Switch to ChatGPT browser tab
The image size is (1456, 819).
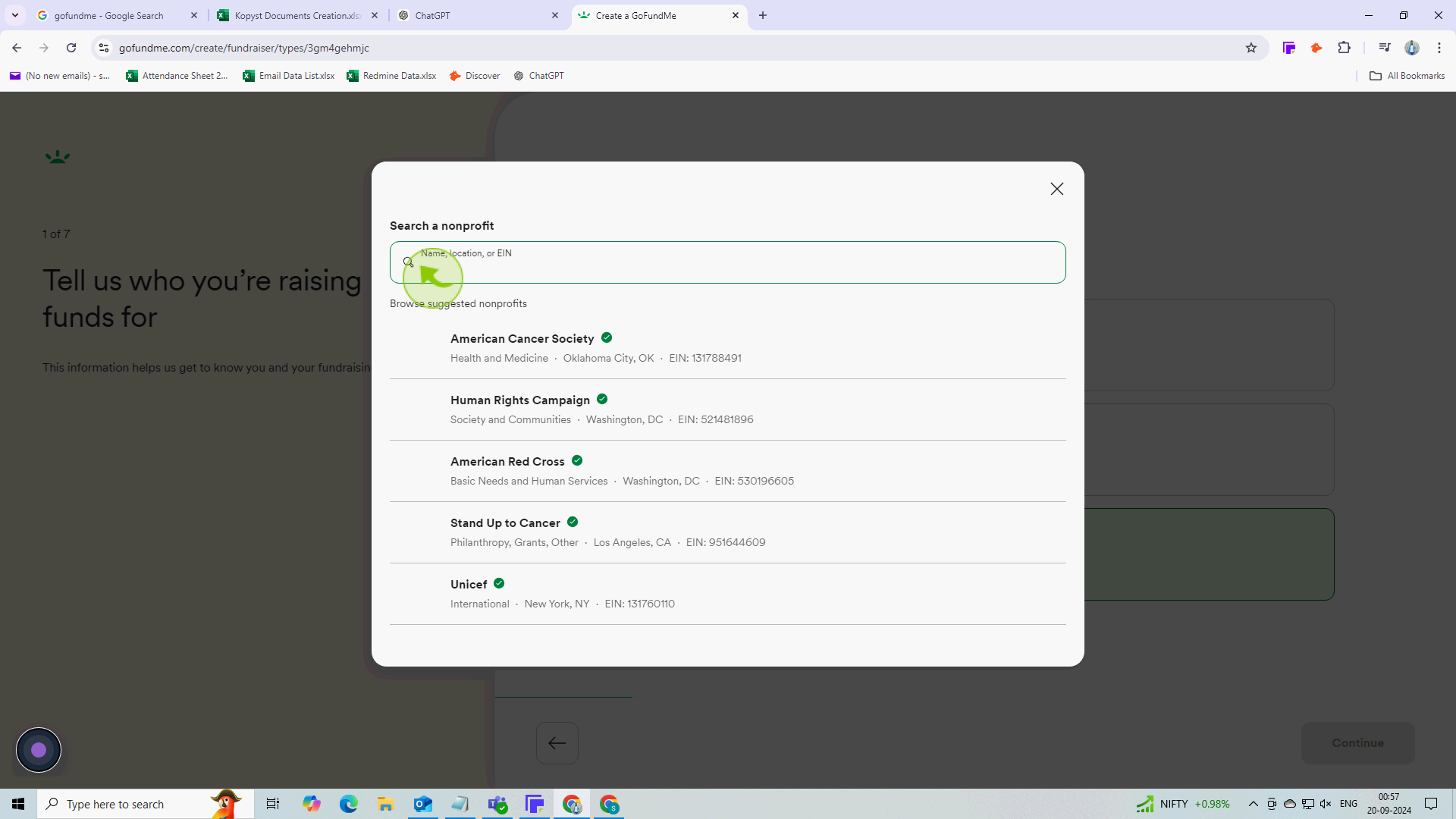tap(478, 15)
